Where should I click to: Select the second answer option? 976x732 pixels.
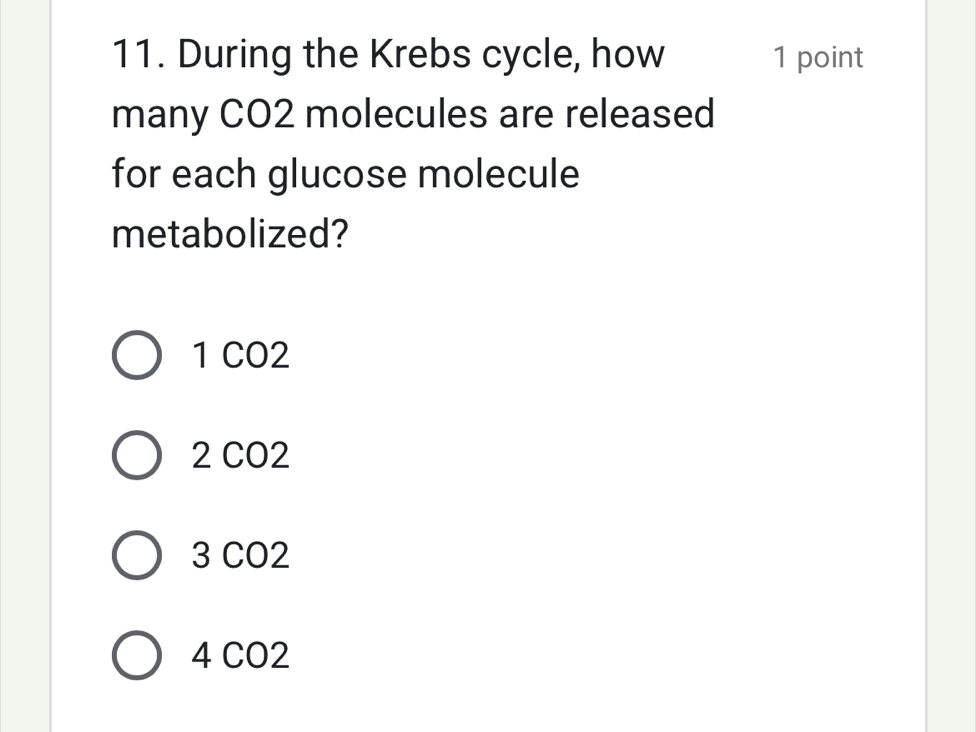coord(137,456)
